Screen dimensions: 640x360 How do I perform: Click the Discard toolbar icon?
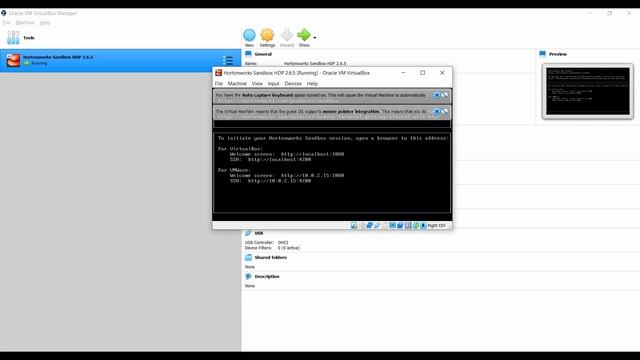click(x=287, y=35)
